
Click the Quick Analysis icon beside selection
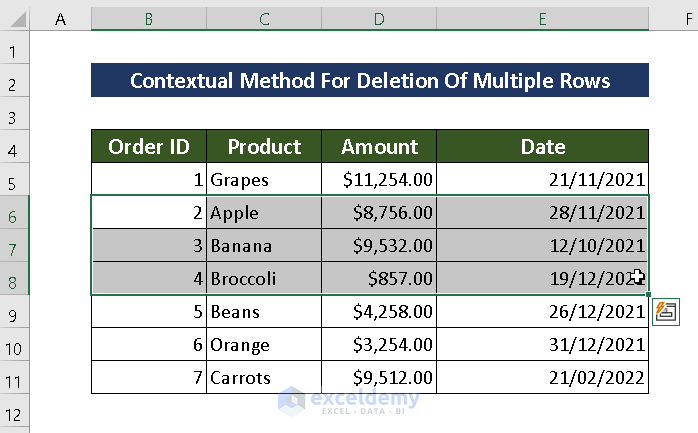pos(665,311)
